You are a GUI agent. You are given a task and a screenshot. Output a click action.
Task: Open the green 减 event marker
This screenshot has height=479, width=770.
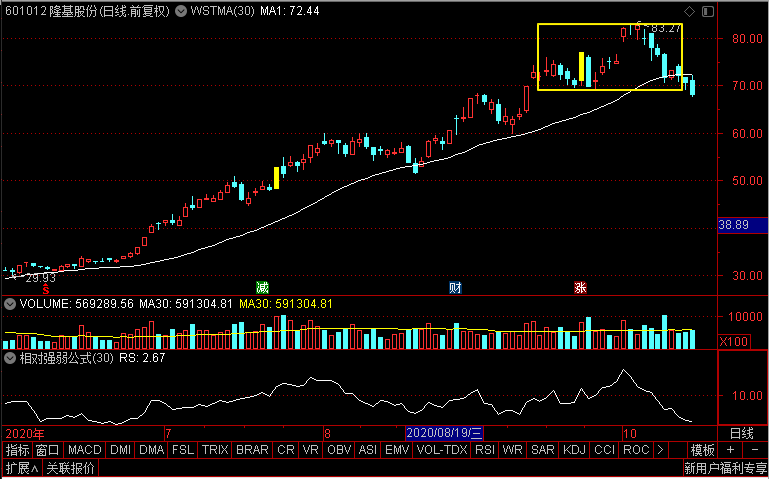pos(263,287)
